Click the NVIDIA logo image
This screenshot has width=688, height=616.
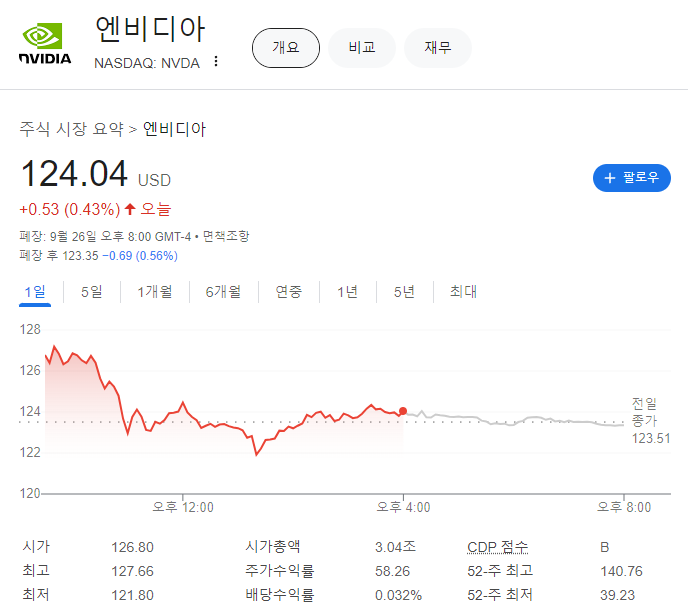point(45,43)
